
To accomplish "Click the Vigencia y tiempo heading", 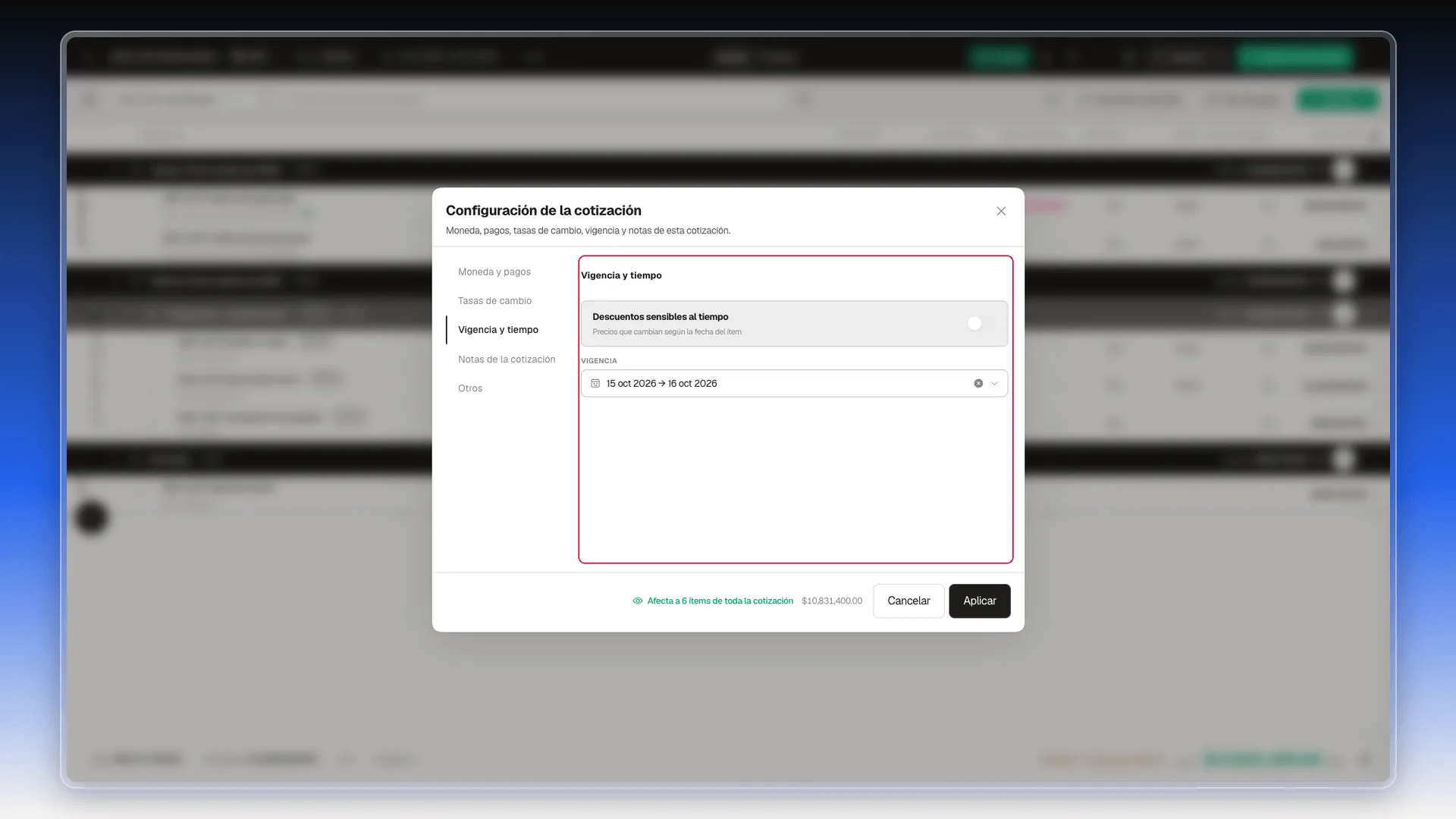I will click(621, 275).
